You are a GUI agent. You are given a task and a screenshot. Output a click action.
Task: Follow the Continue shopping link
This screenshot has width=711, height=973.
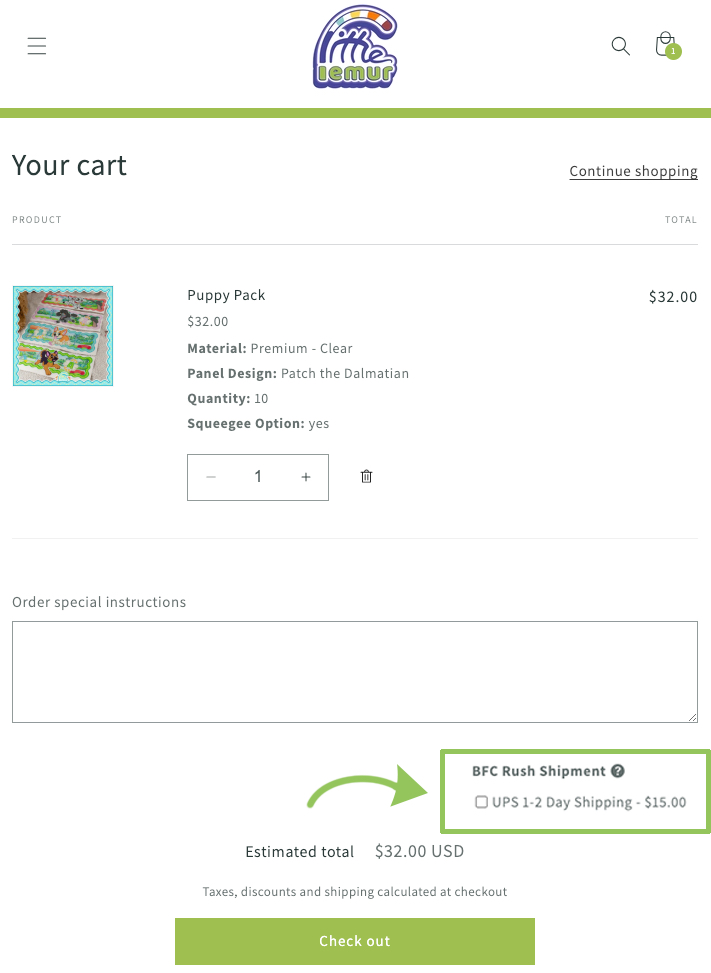click(633, 171)
